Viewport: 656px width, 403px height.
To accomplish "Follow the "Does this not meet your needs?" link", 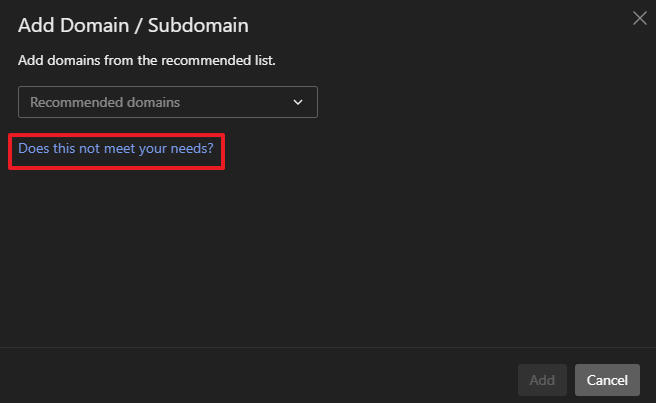I will coord(116,150).
